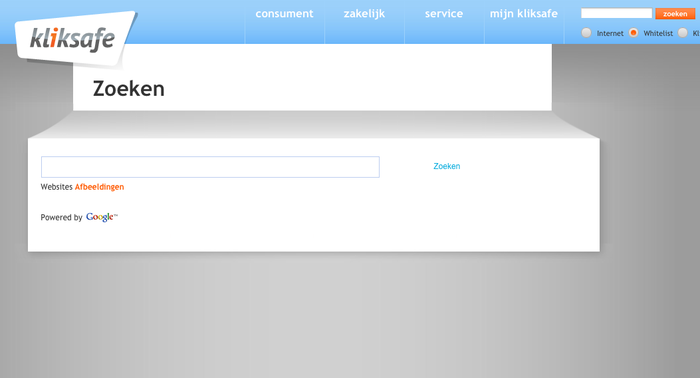Click the blue Zoeken link
The width and height of the screenshot is (700, 378).
pyautogui.click(x=447, y=166)
